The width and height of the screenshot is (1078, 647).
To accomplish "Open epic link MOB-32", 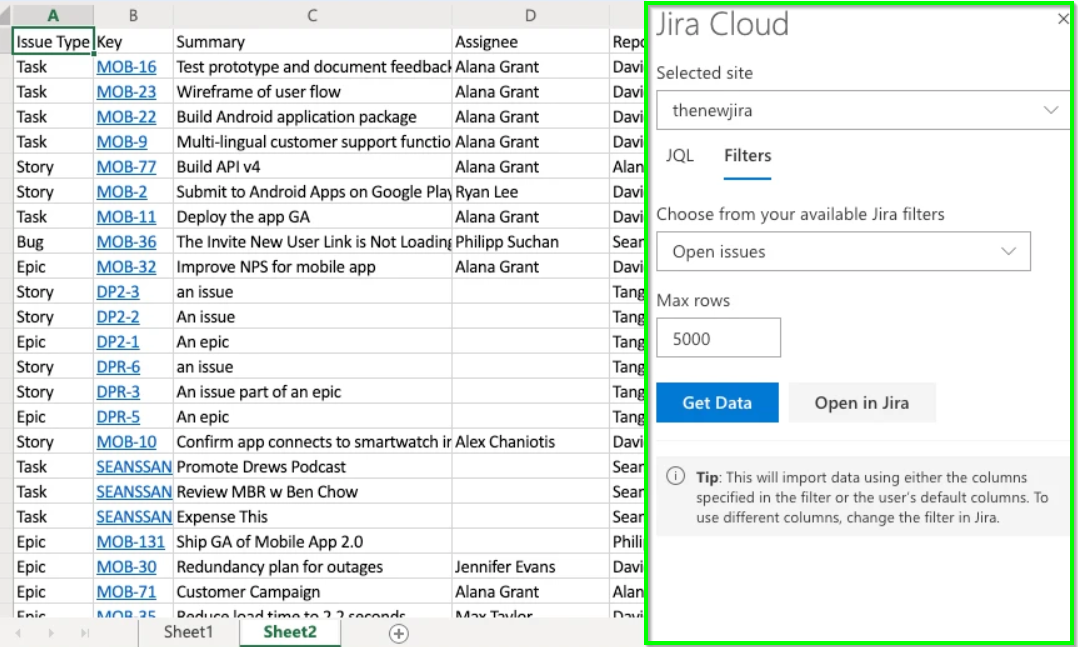I will coord(126,267).
